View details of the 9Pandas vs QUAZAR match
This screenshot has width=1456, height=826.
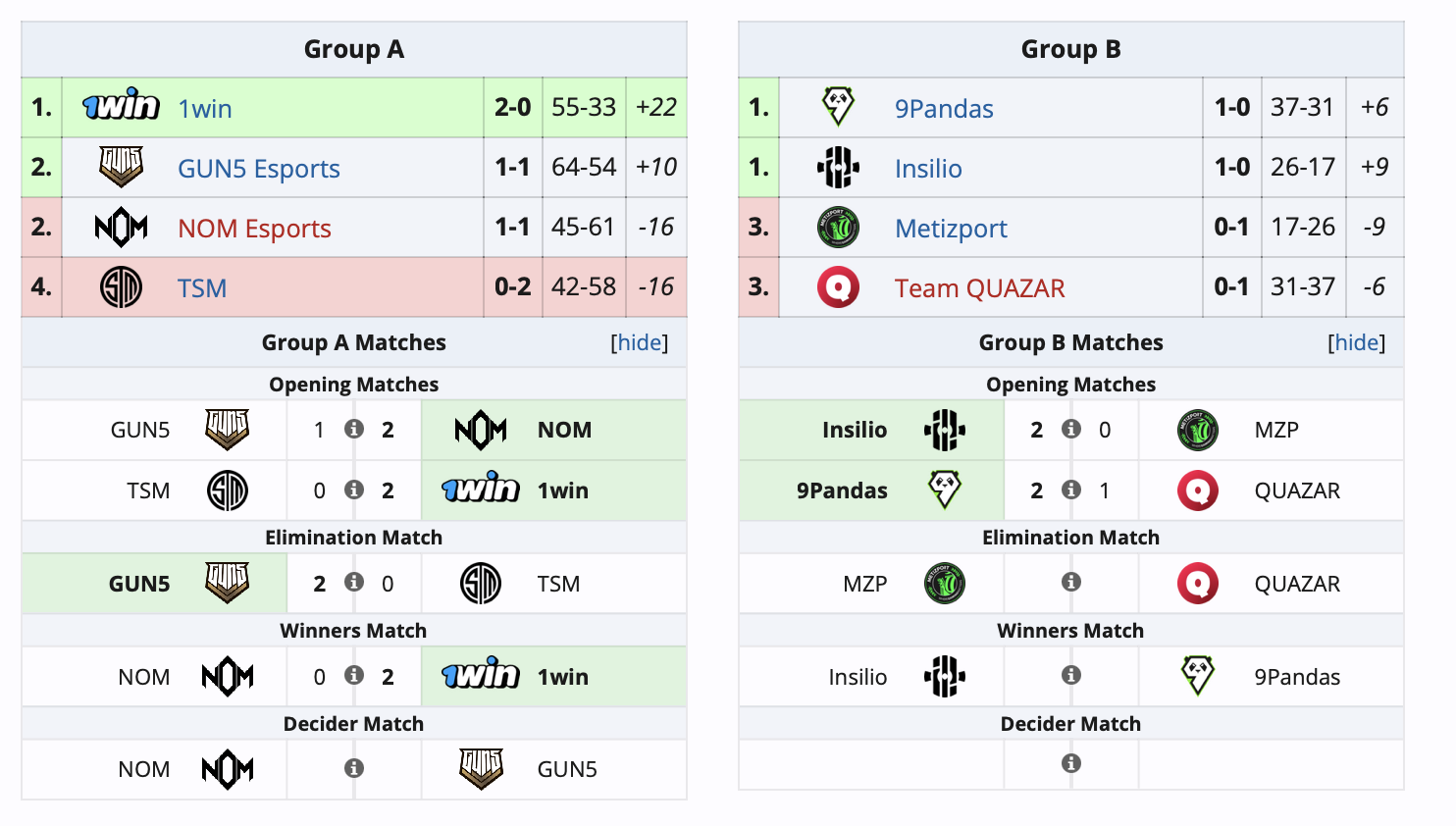pos(1071,490)
